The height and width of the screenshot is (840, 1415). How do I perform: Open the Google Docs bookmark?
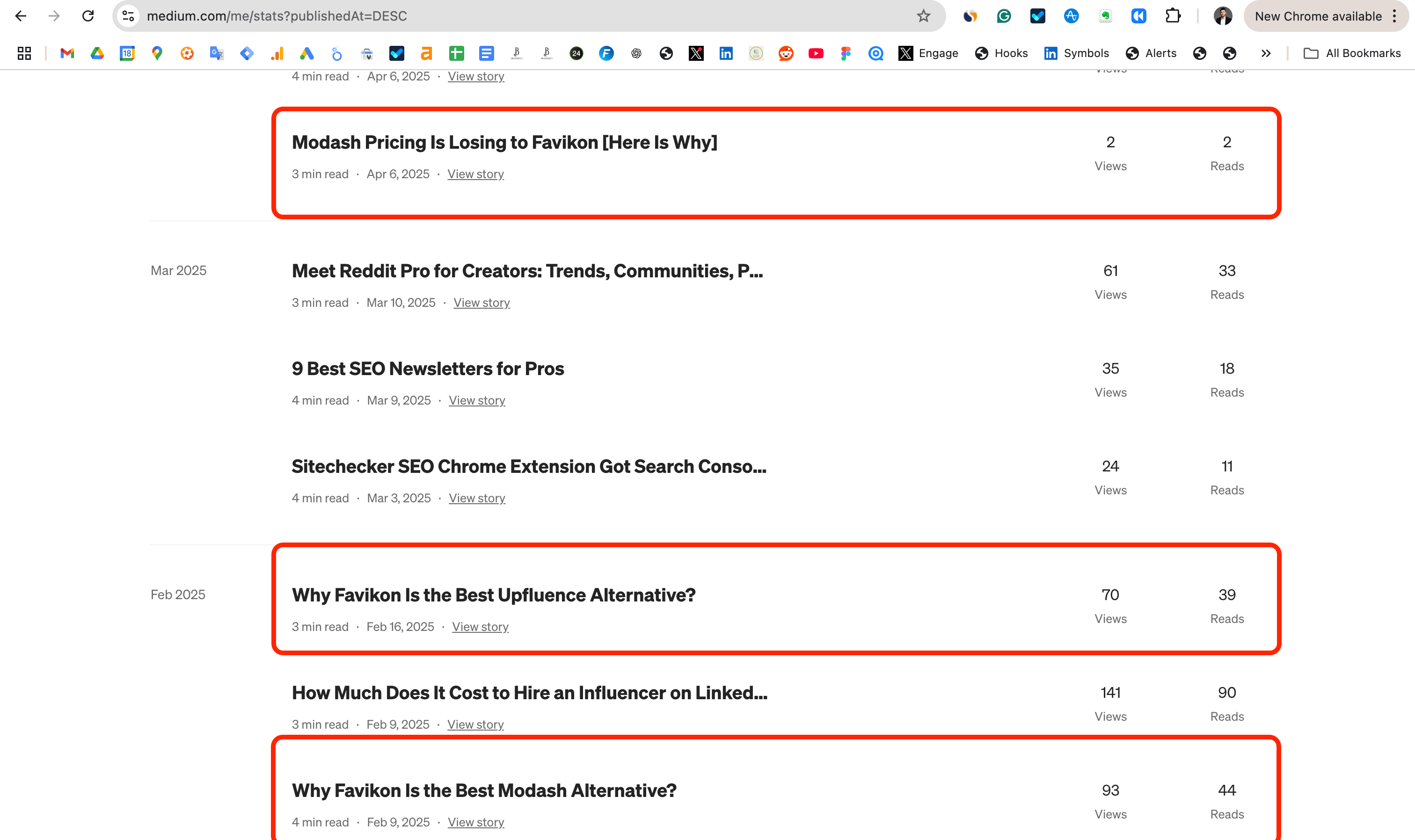pos(486,53)
